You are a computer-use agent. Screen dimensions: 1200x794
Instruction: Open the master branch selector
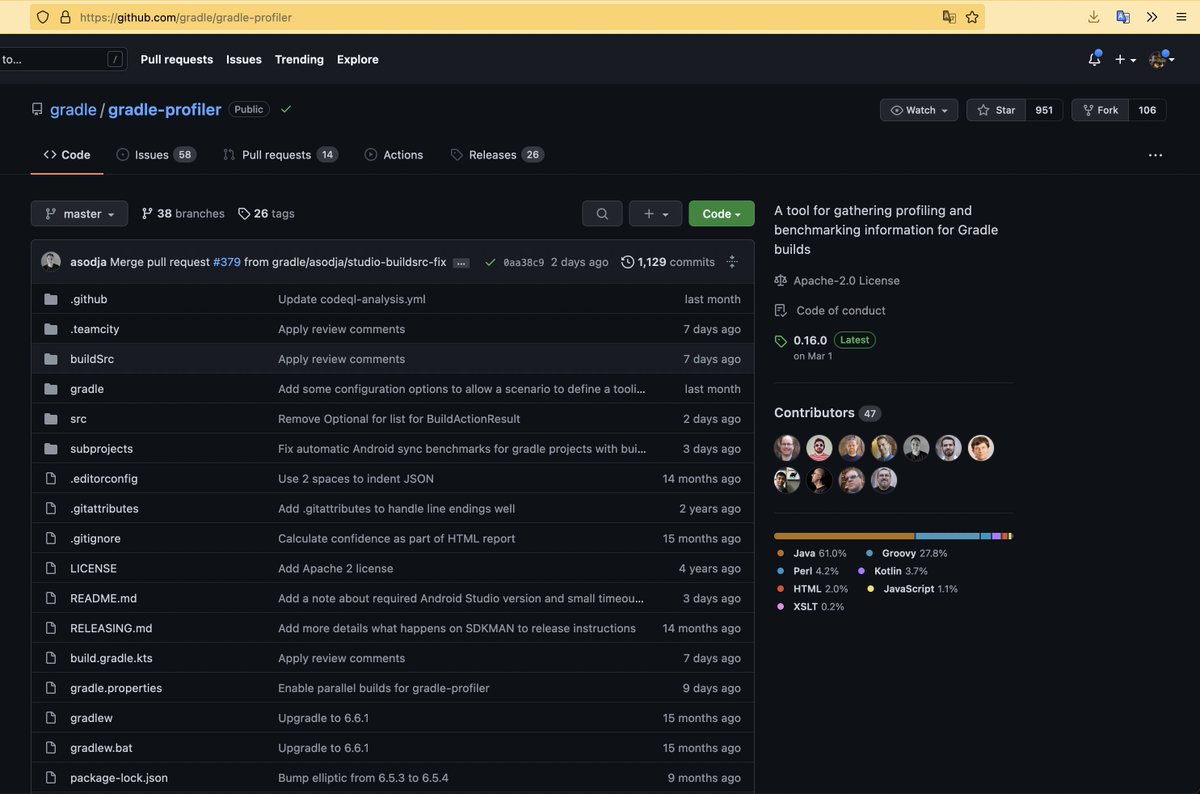(x=79, y=214)
